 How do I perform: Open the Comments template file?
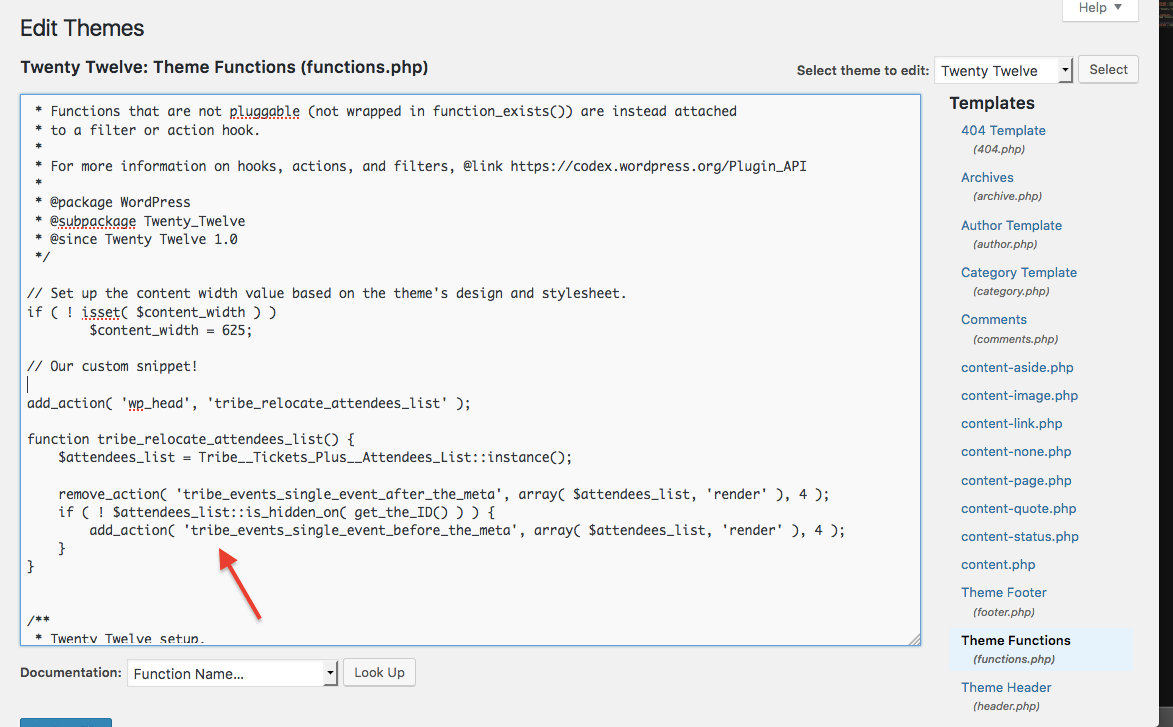point(993,320)
